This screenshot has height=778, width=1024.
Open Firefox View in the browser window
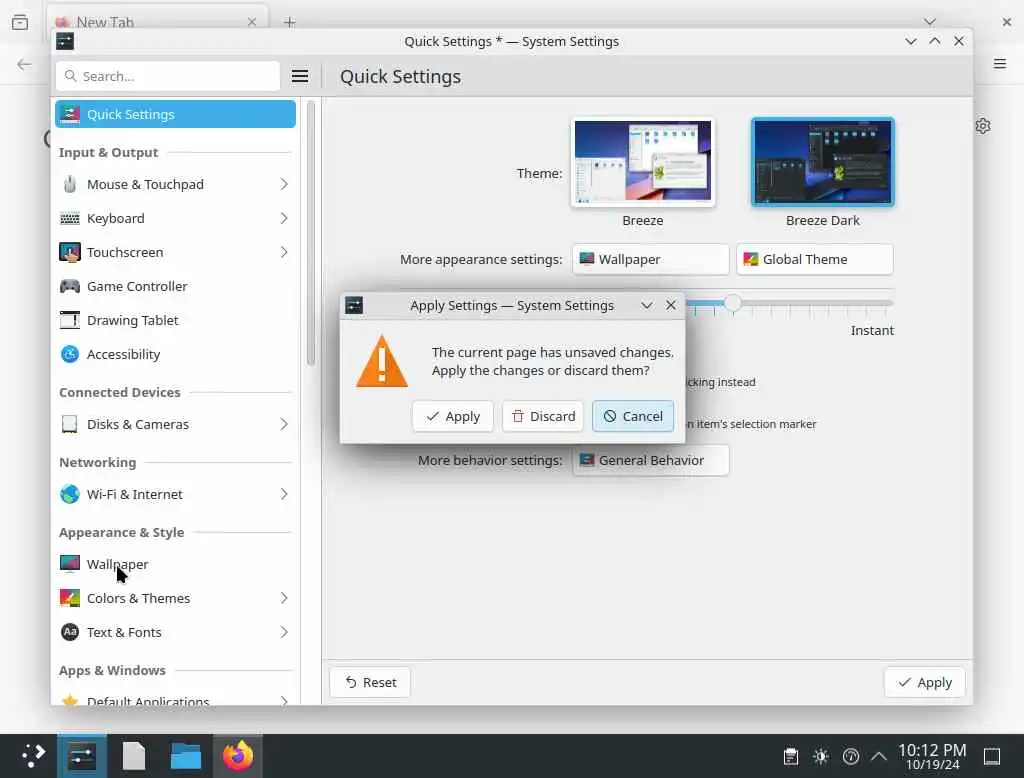point(20,22)
